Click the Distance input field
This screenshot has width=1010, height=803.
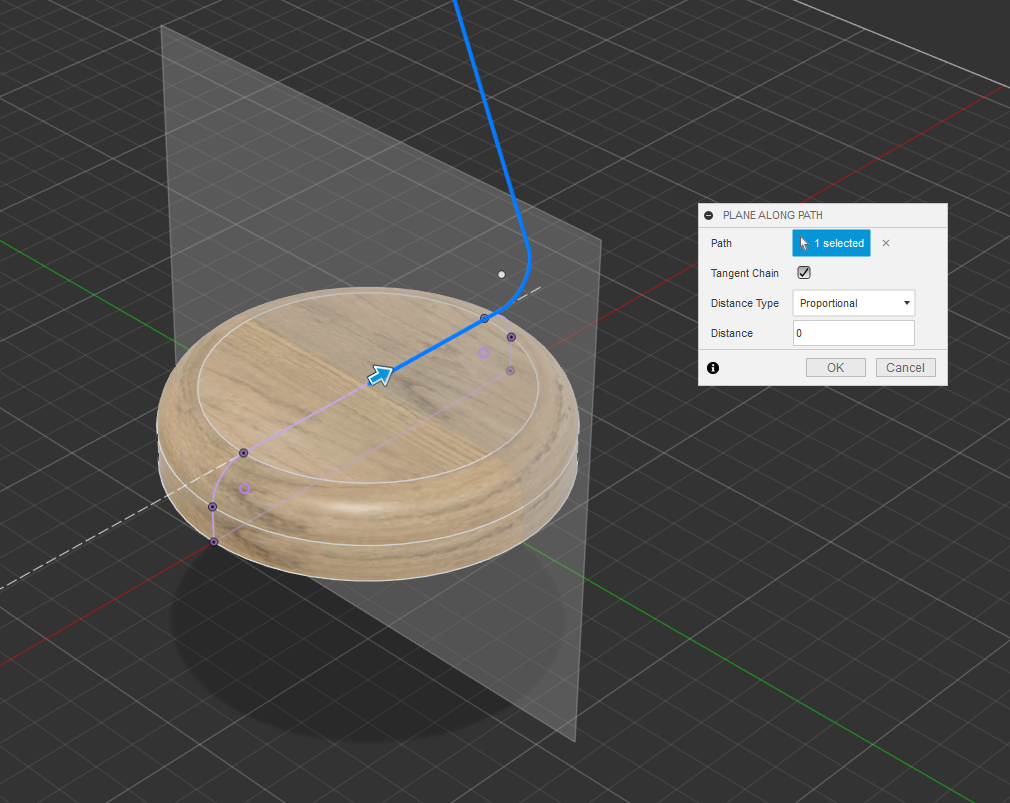pyautogui.click(x=853, y=333)
